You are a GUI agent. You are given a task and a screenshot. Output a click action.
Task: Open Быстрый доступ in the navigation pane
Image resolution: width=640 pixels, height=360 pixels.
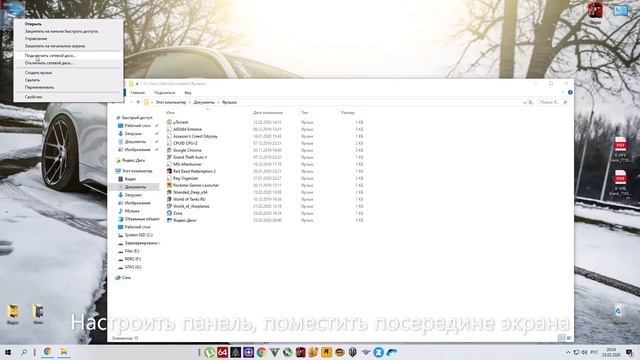click(134, 118)
